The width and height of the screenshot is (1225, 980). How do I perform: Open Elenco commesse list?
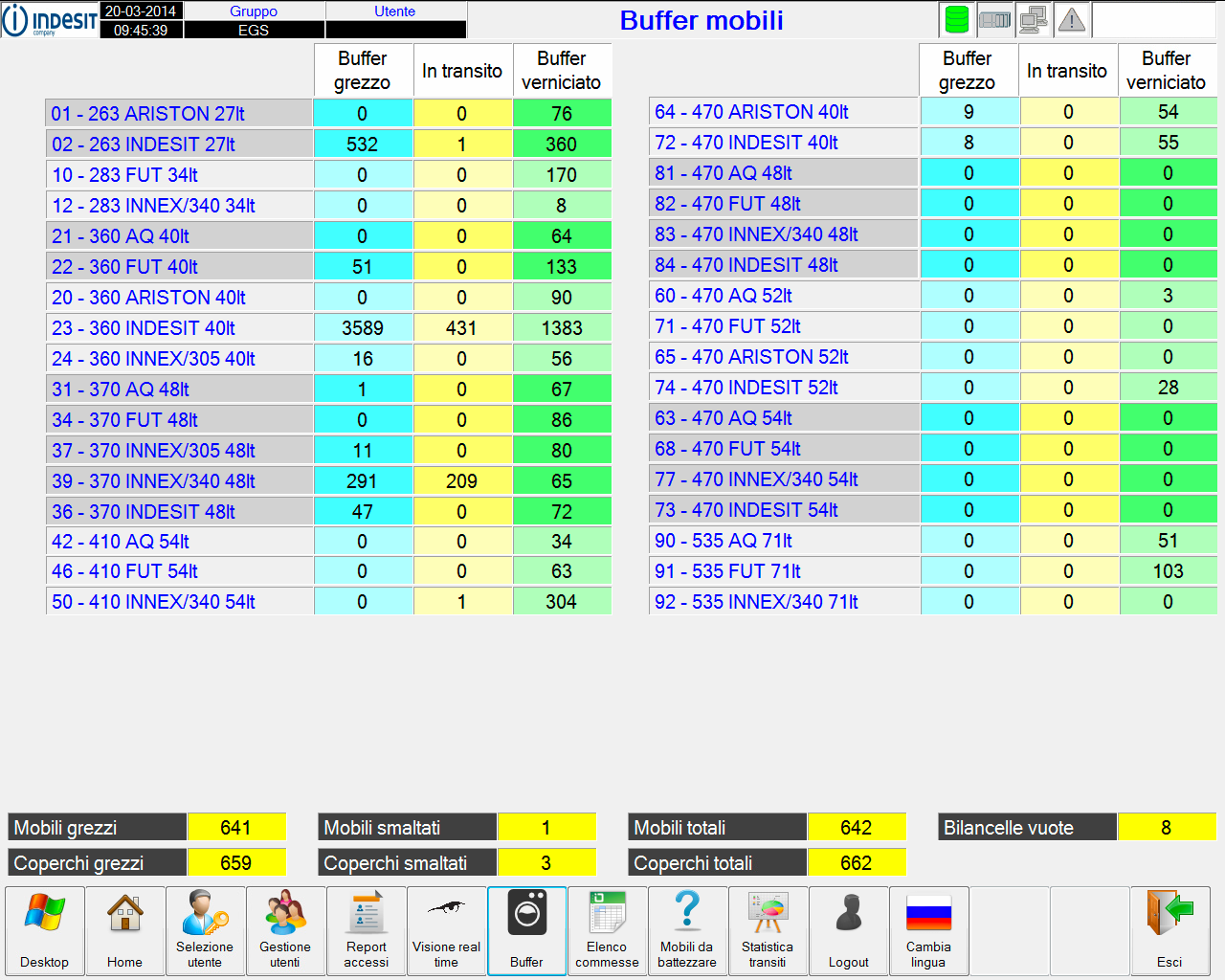pyautogui.click(x=608, y=930)
